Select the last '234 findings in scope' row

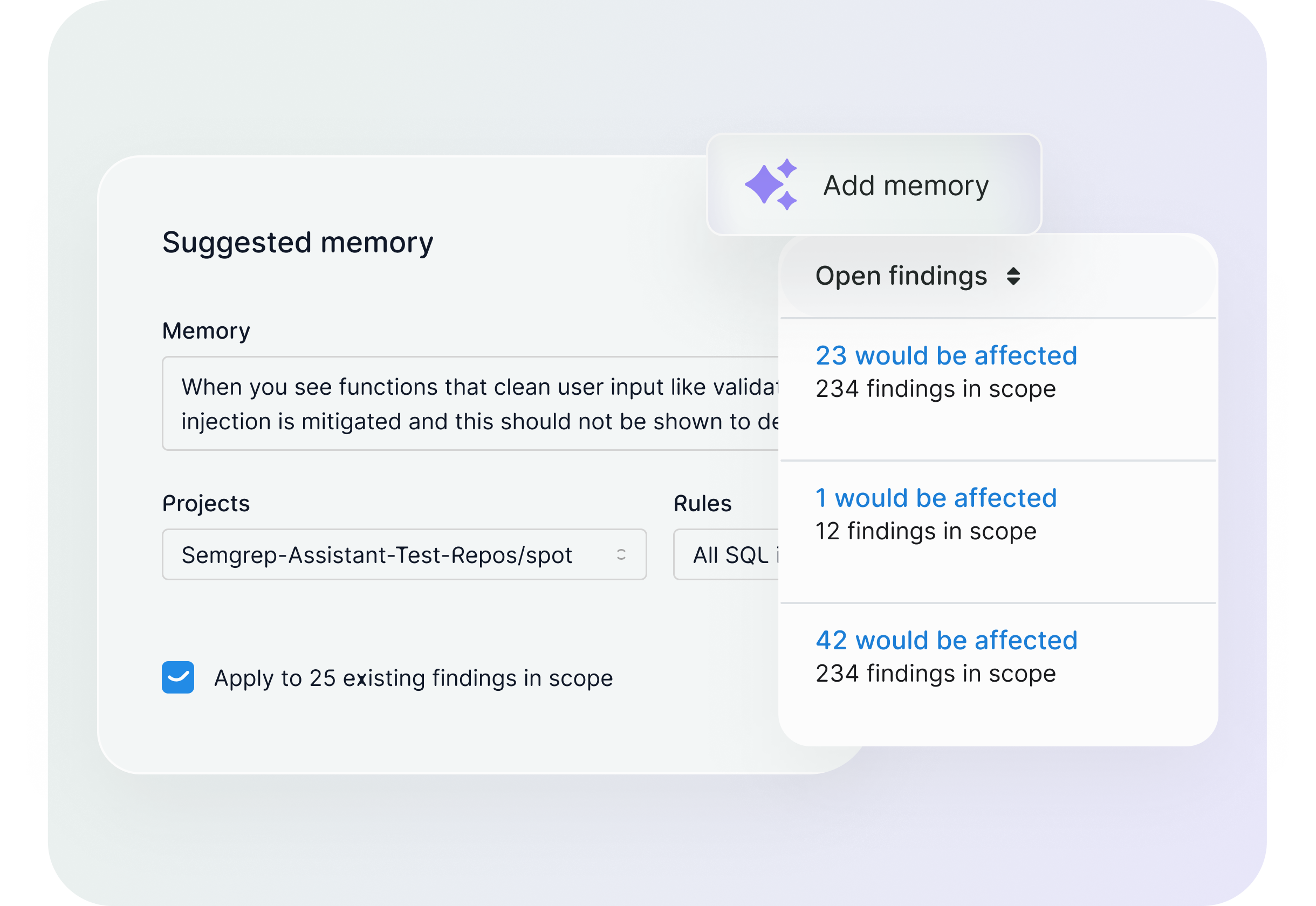tap(935, 674)
